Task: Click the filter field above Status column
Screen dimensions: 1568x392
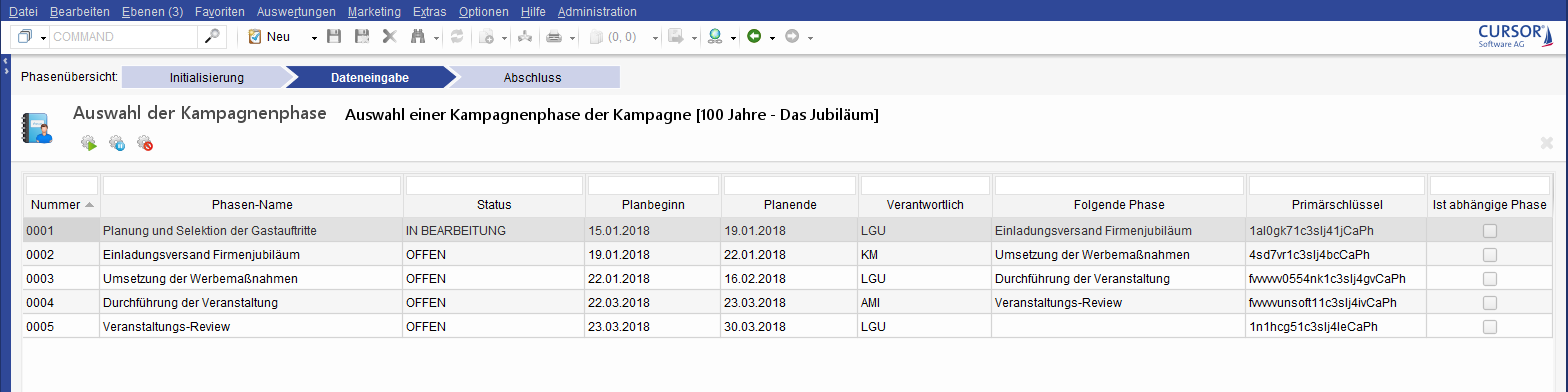Action: (x=494, y=185)
